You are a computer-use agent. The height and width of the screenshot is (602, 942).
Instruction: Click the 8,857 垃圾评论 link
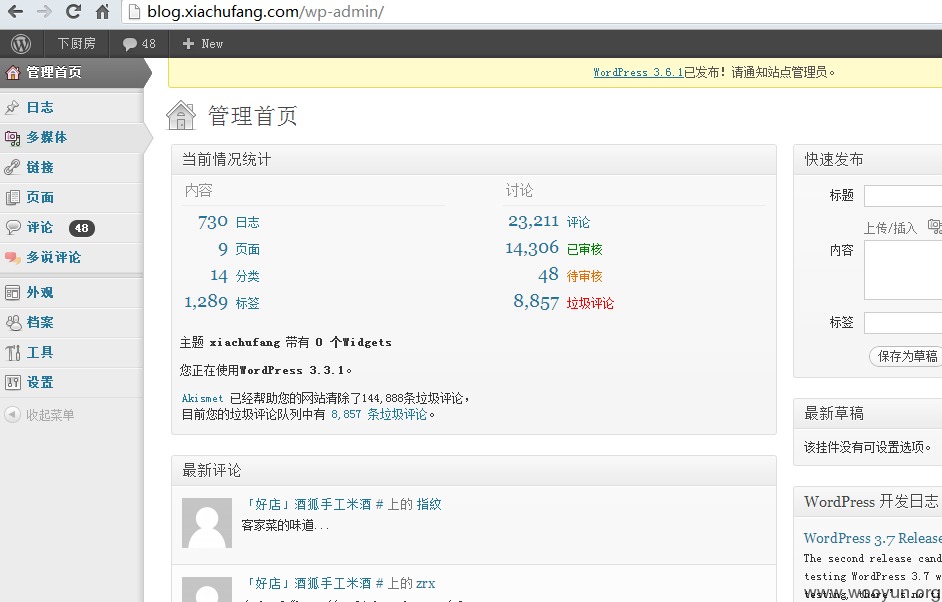564,302
